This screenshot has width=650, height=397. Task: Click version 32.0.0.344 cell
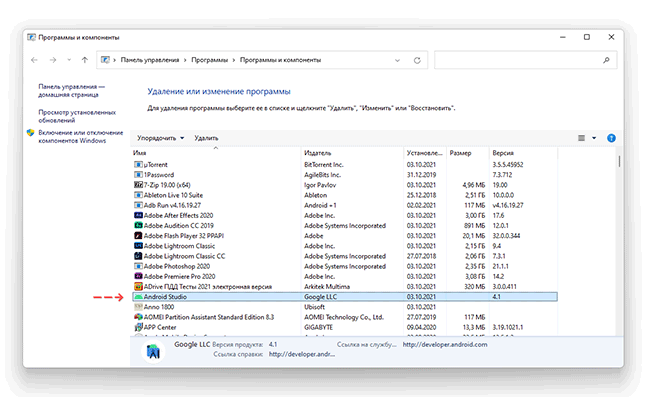[506, 236]
